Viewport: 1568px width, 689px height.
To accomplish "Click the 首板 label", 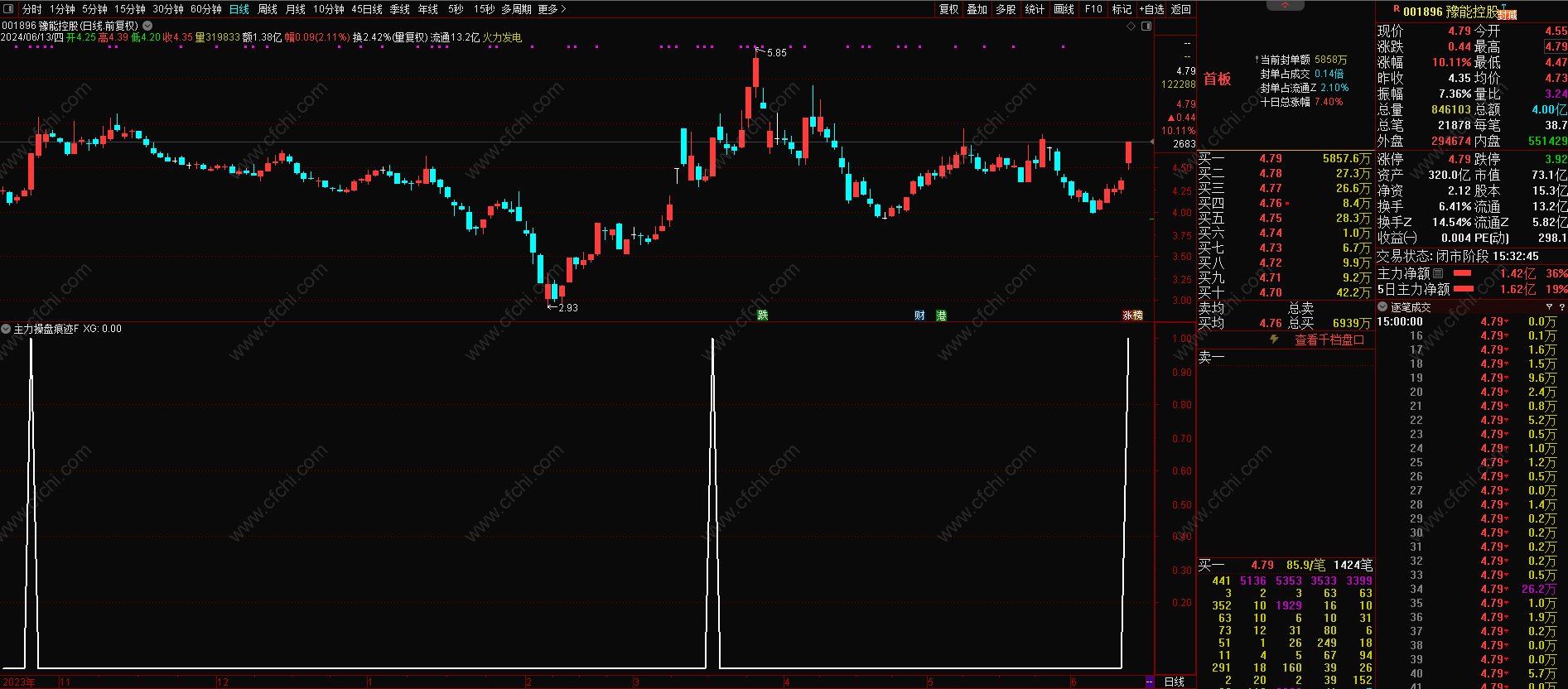I will [1218, 79].
